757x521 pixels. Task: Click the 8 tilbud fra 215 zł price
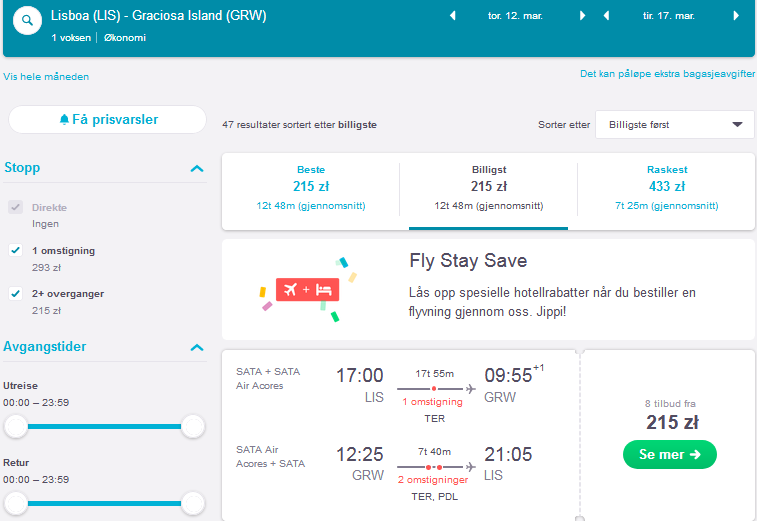[x=671, y=415]
